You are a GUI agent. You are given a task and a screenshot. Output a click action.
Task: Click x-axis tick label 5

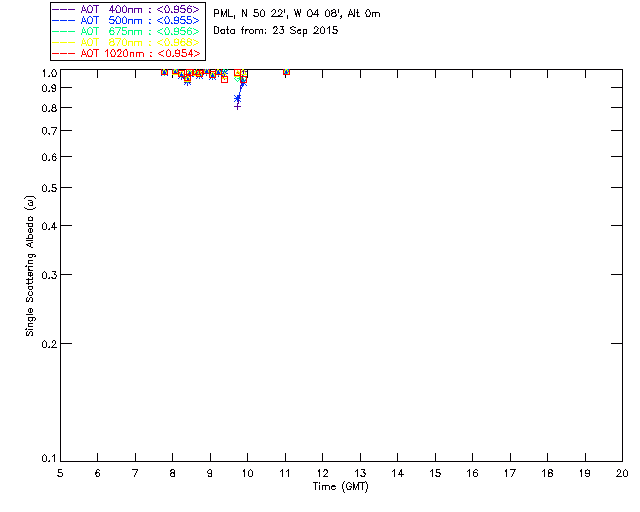(x=60, y=473)
